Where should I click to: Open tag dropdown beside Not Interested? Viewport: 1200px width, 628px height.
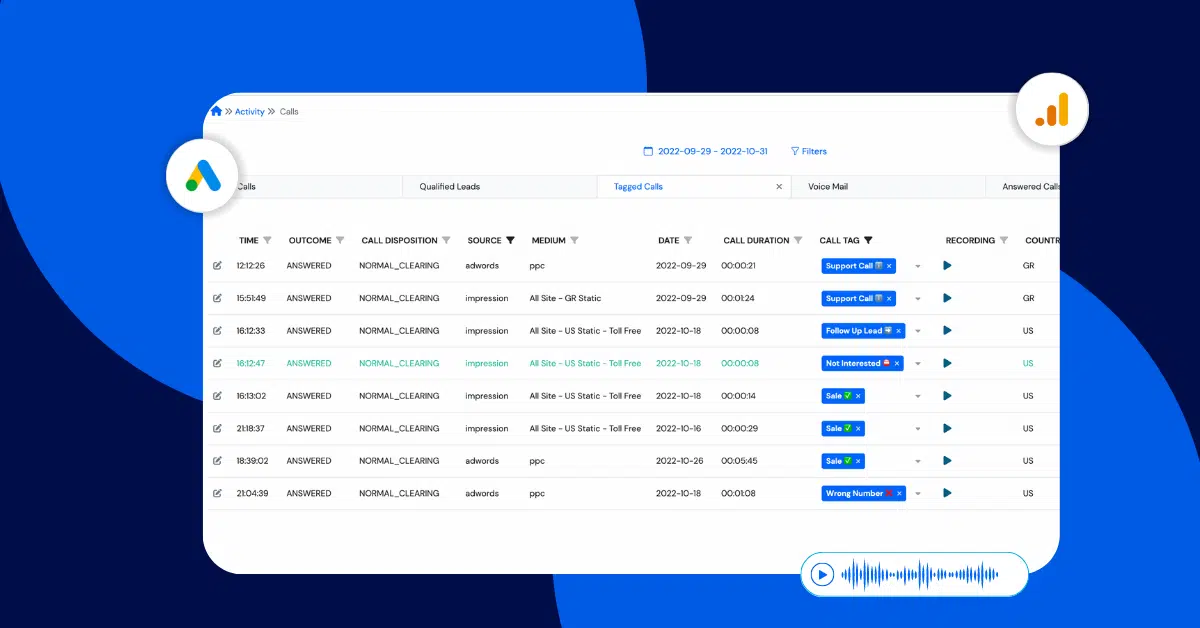pyautogui.click(x=918, y=364)
